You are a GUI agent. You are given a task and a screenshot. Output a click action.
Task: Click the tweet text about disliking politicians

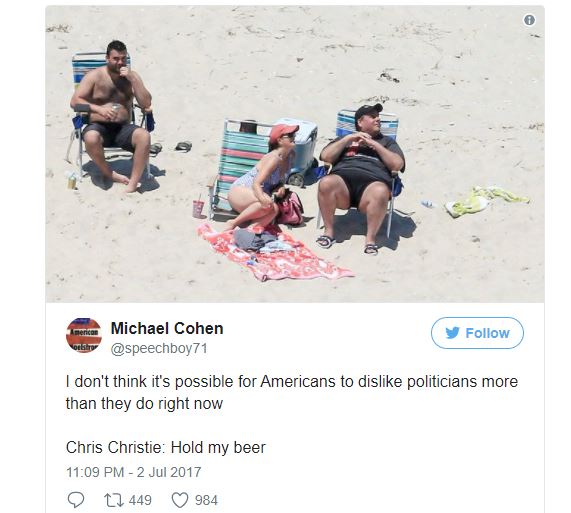pyautogui.click(x=292, y=392)
